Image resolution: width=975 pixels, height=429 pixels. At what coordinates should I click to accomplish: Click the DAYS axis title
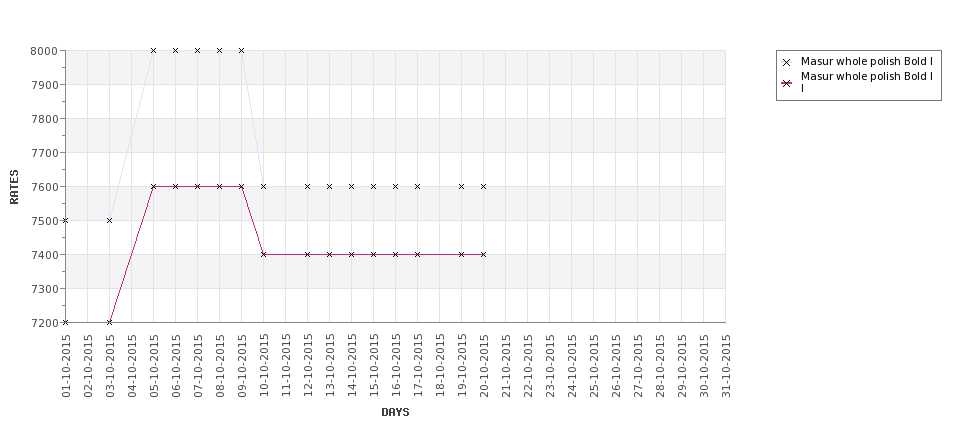(395, 412)
